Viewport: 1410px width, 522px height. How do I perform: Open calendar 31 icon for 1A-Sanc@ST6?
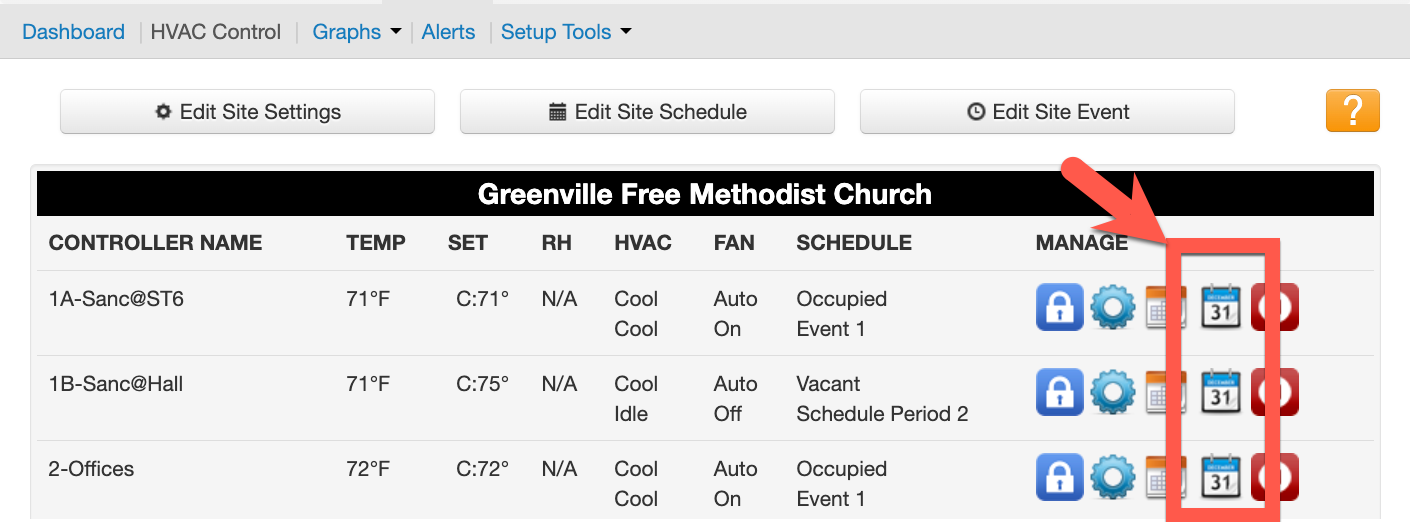tap(1220, 306)
